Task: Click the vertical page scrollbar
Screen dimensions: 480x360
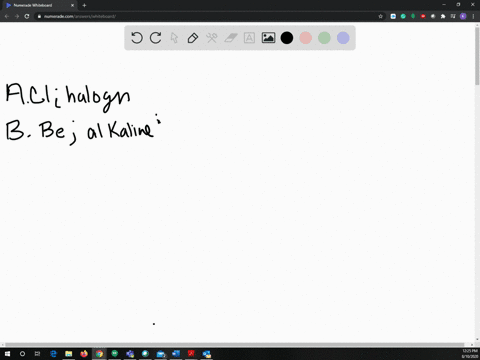Action: [477, 57]
